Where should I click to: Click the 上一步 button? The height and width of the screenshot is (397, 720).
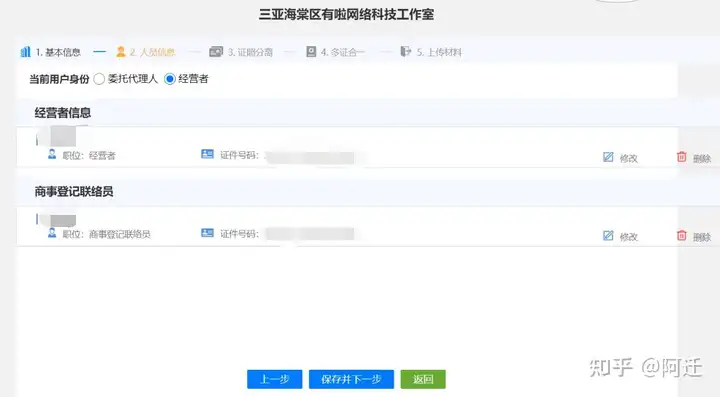pos(275,379)
